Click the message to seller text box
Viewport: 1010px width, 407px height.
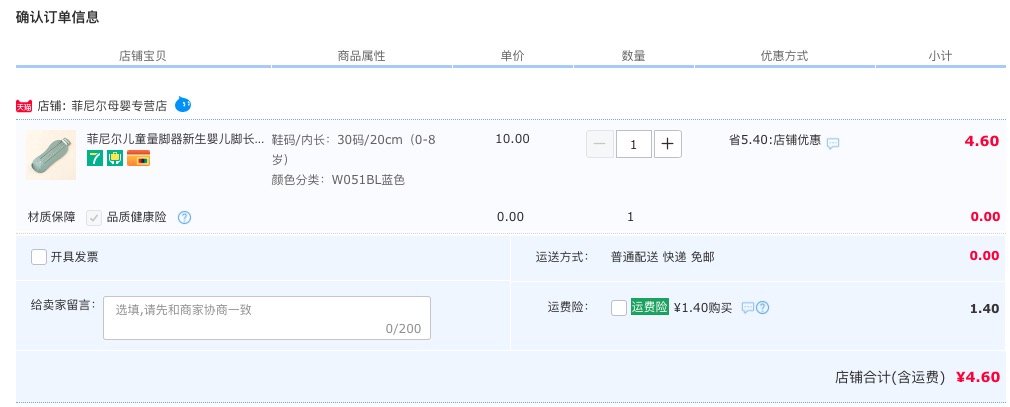(267, 318)
